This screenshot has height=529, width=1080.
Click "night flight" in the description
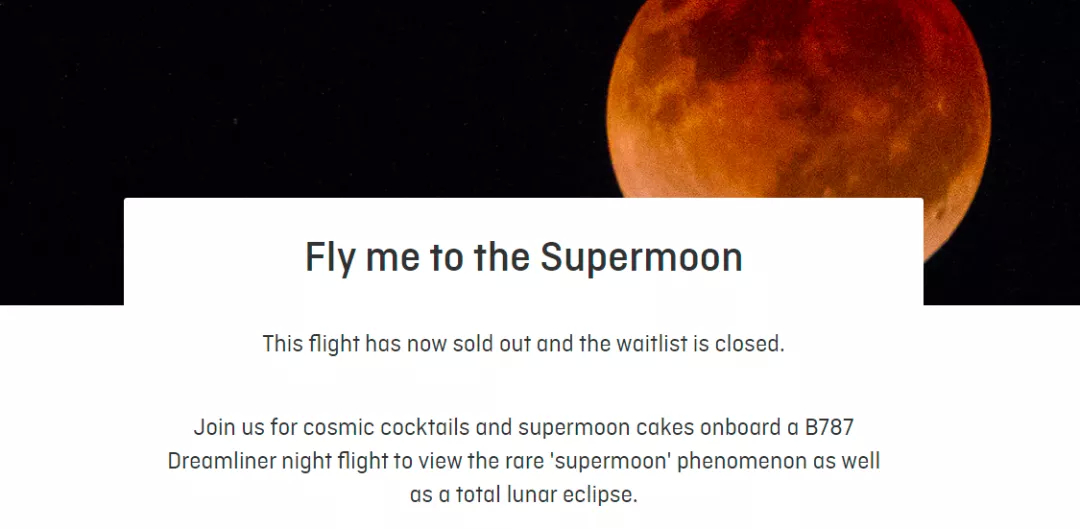(x=335, y=461)
